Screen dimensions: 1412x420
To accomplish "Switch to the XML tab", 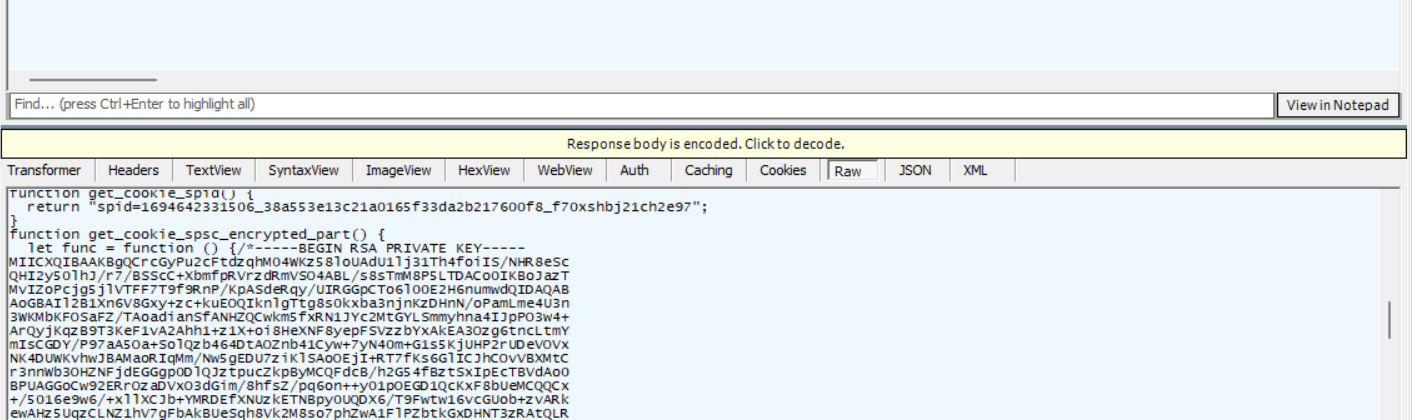I will pos(974,171).
